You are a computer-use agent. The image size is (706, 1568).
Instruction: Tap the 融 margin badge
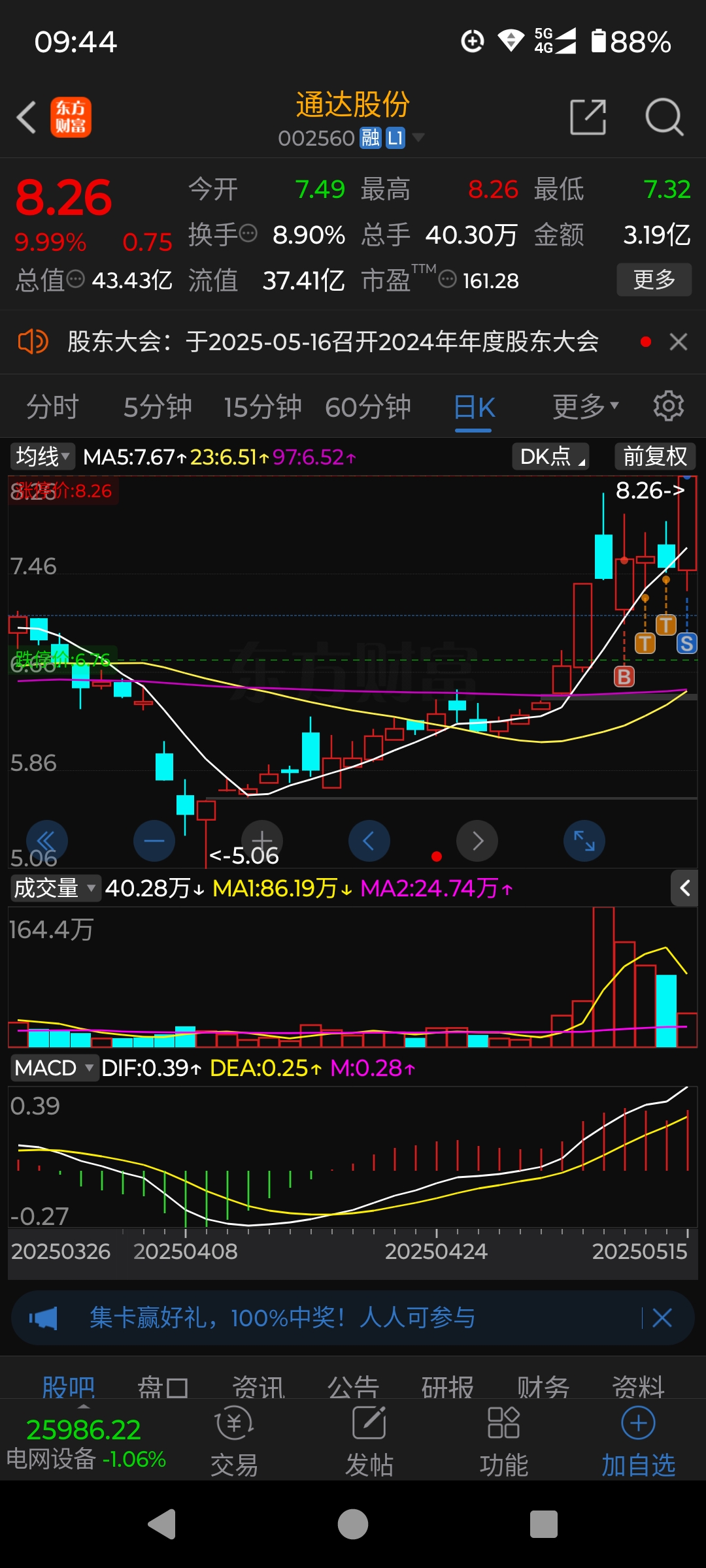(371, 138)
